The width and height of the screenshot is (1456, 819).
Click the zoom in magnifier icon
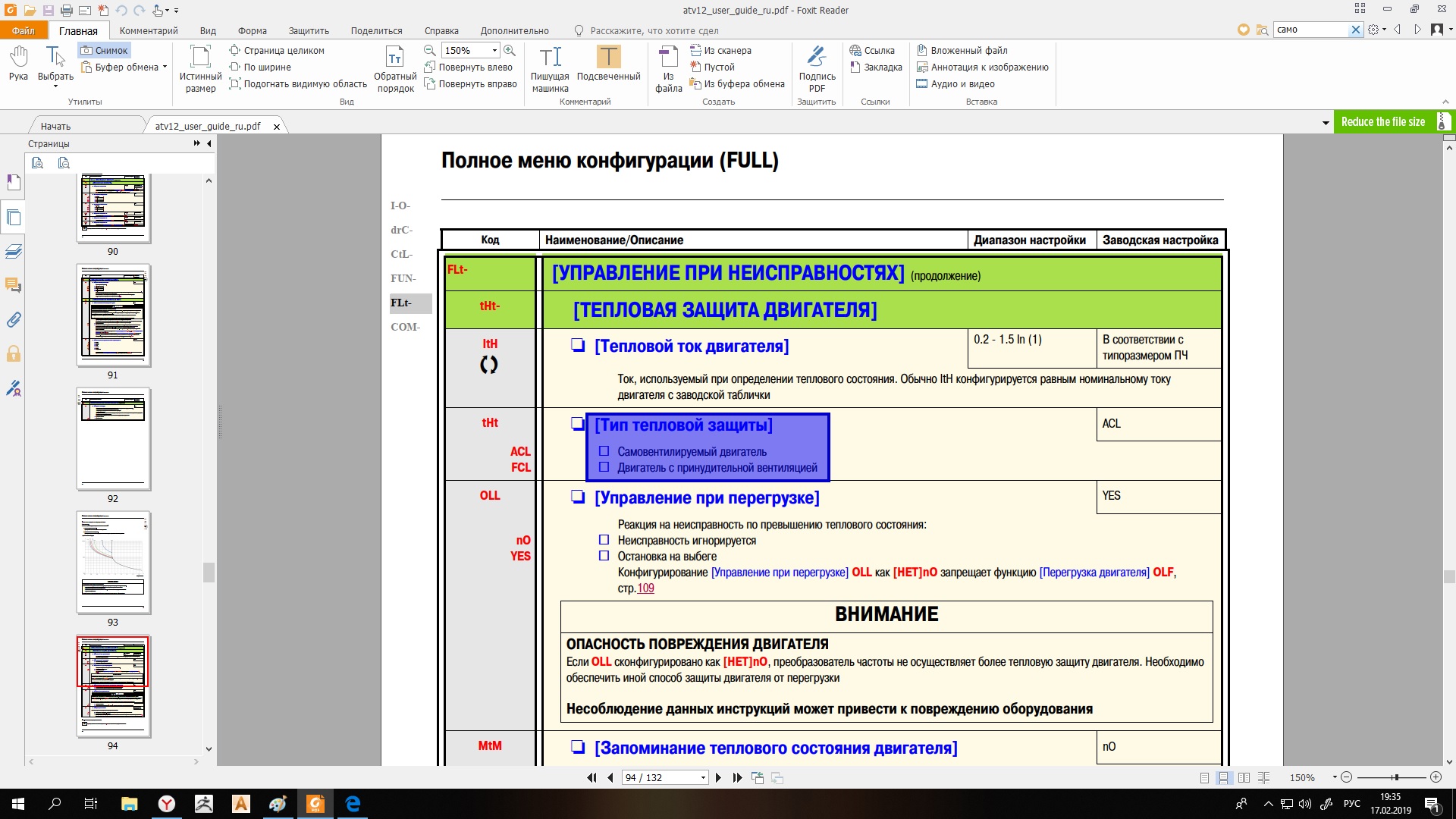[x=510, y=50]
